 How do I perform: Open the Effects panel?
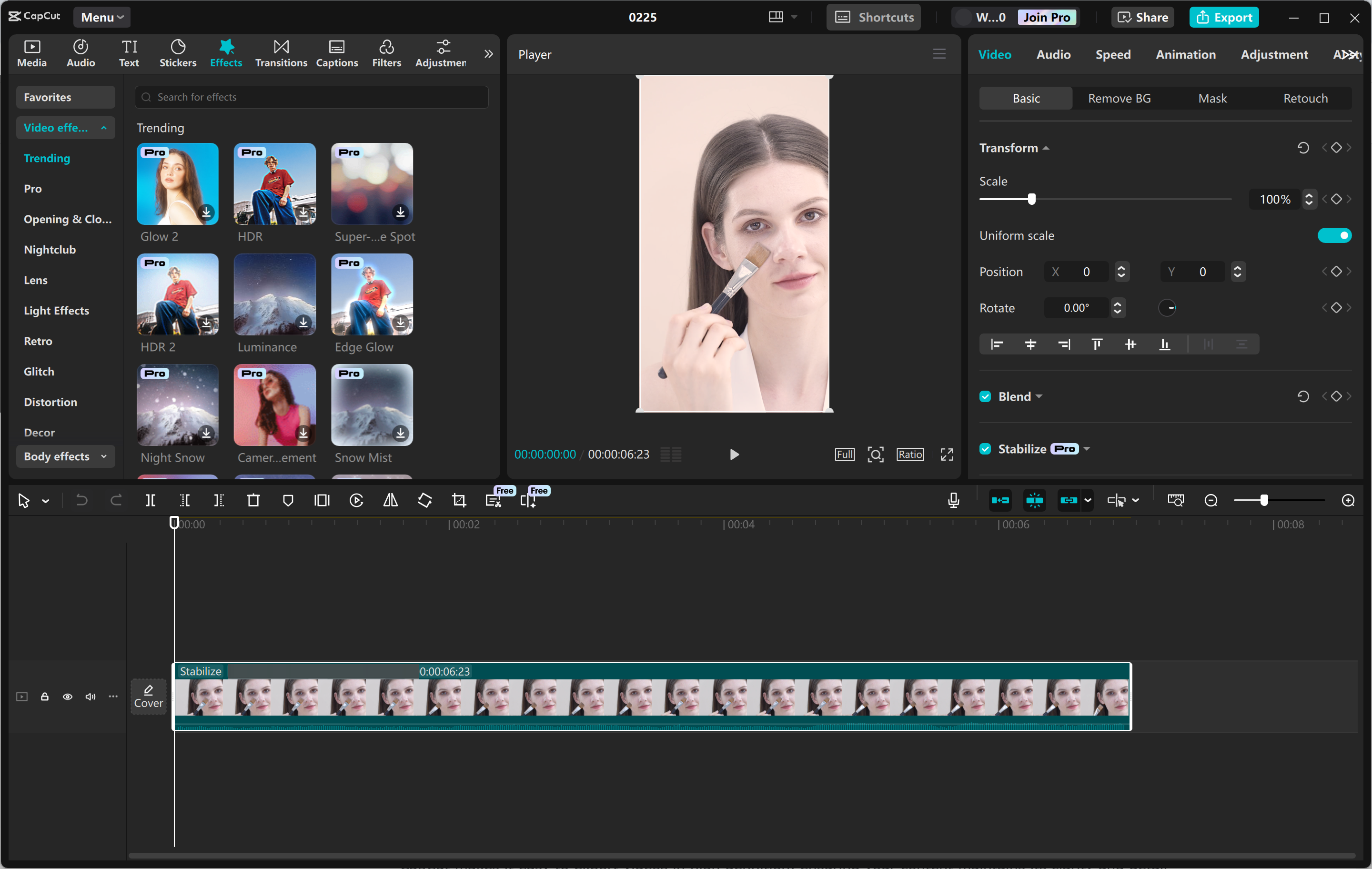click(x=226, y=53)
